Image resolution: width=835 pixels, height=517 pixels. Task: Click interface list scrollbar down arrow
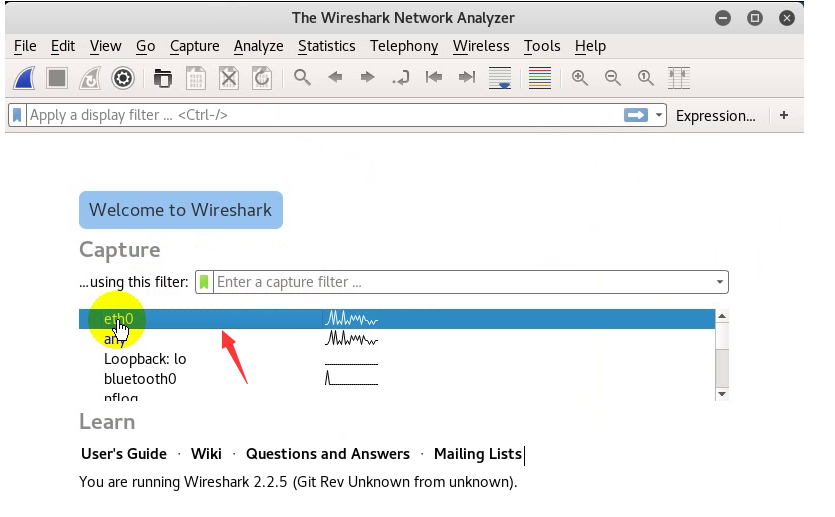pyautogui.click(x=722, y=394)
